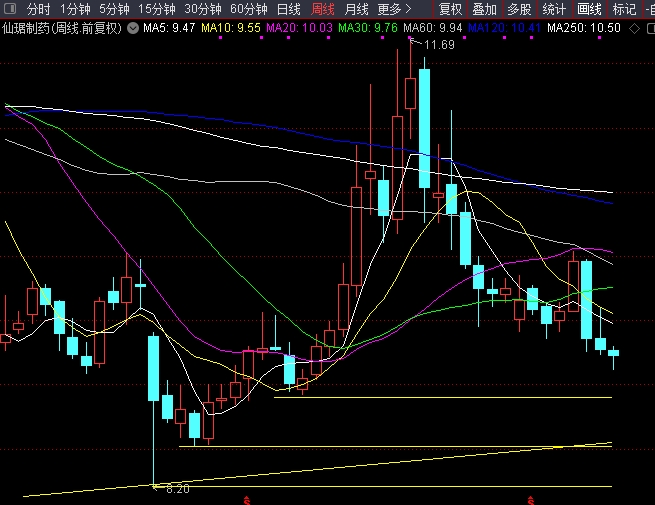The image size is (655, 505).
Task: Click the green MA30: 9.76 label
Action: [x=368, y=28]
